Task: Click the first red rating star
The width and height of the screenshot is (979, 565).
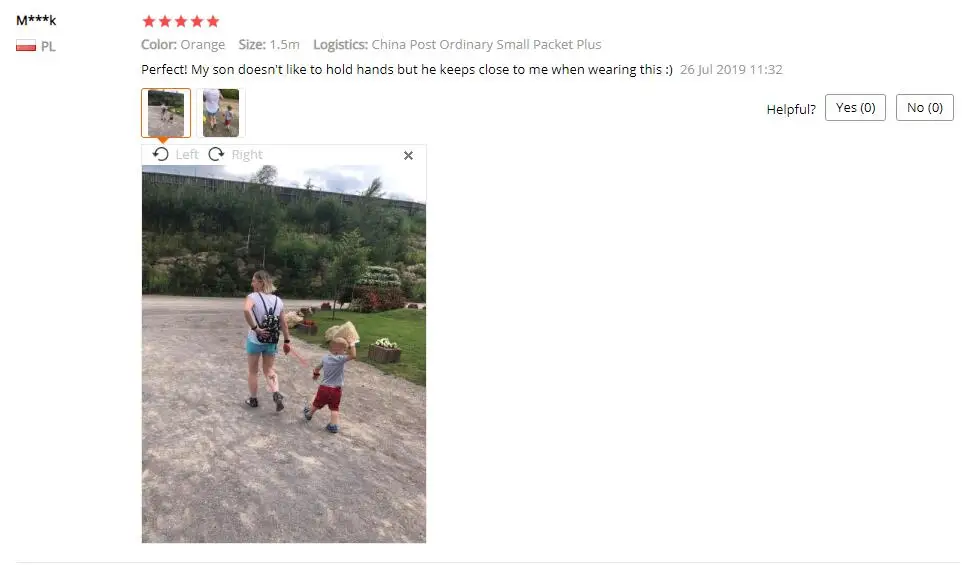Action: pos(149,22)
